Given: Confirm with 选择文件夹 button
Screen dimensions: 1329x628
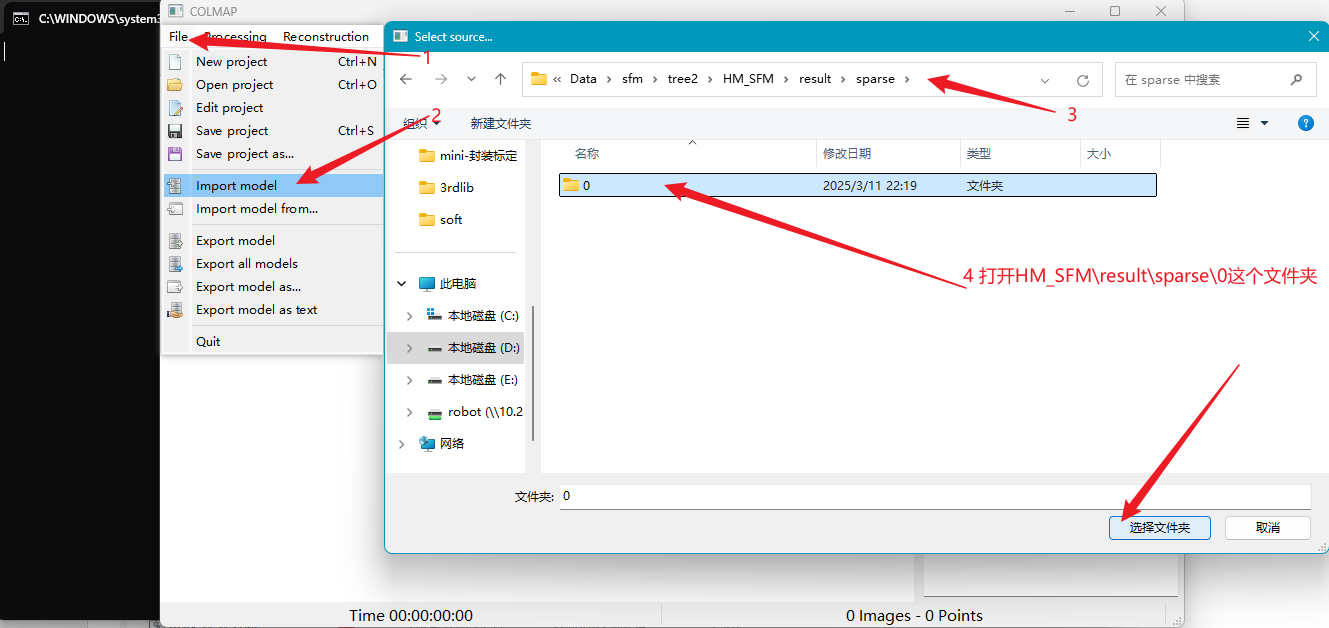Looking at the screenshot, I should point(1160,528).
